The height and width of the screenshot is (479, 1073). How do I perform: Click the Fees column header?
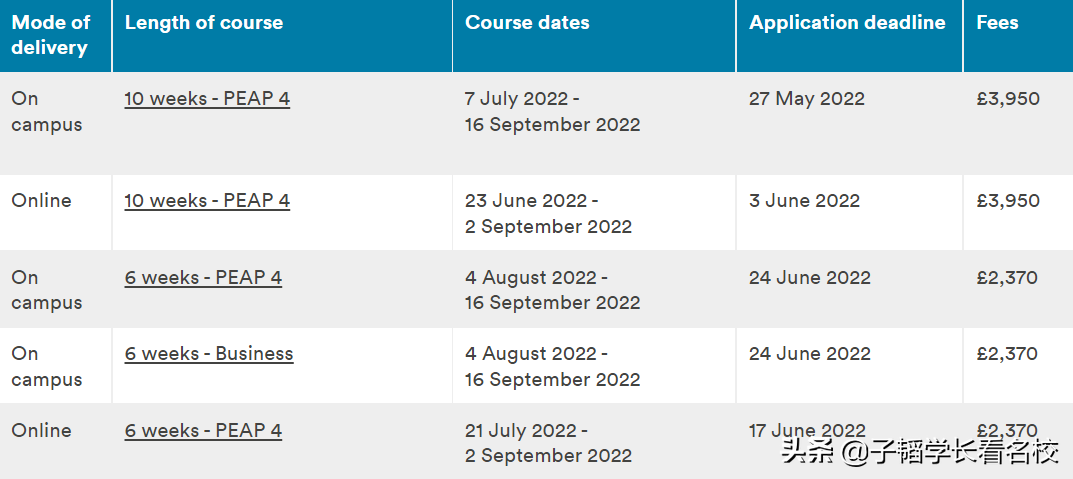tap(997, 23)
